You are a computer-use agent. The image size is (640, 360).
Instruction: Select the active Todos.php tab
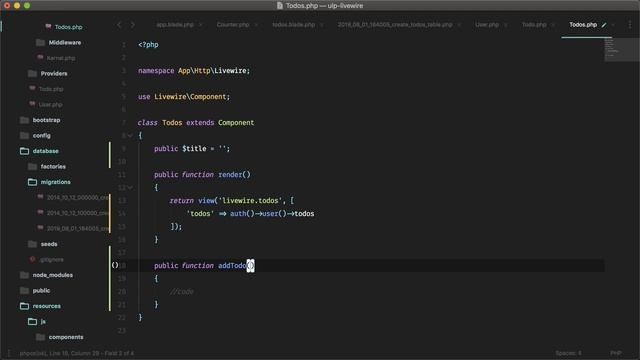(583, 25)
